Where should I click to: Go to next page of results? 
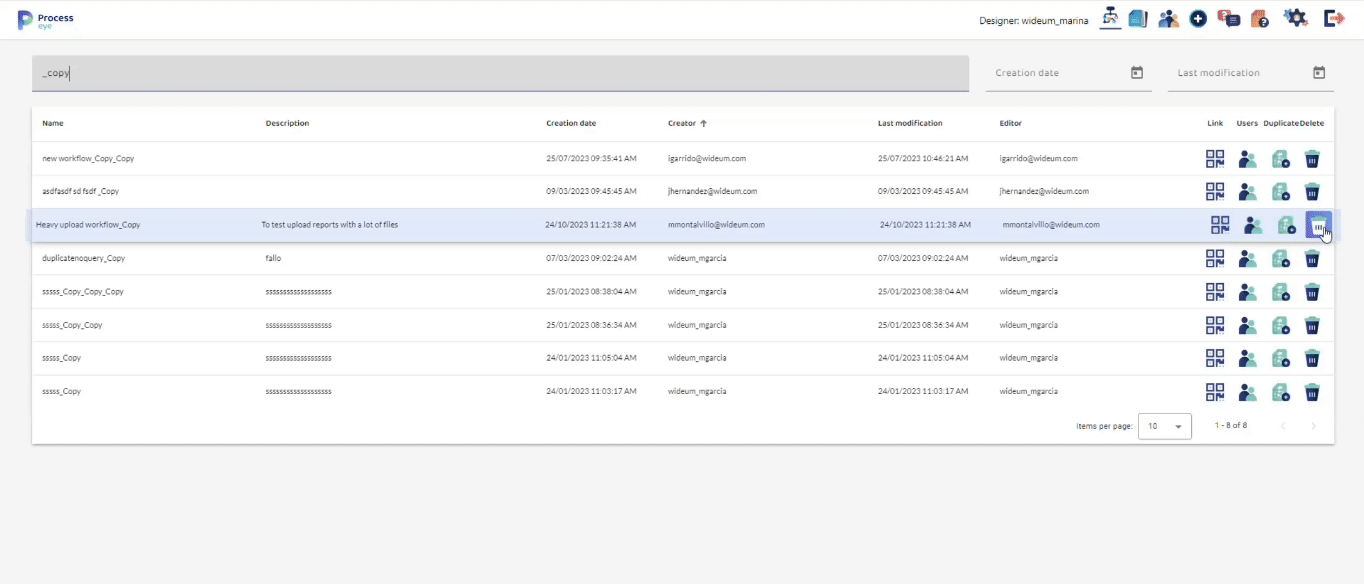click(x=1313, y=426)
